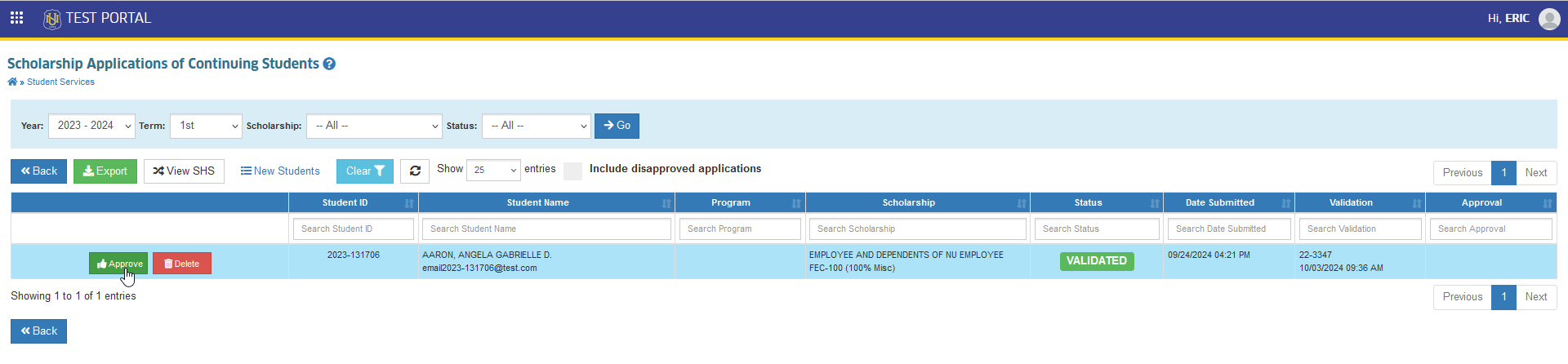Open the Term dropdown set to 1st
The image size is (1568, 364).
point(206,126)
